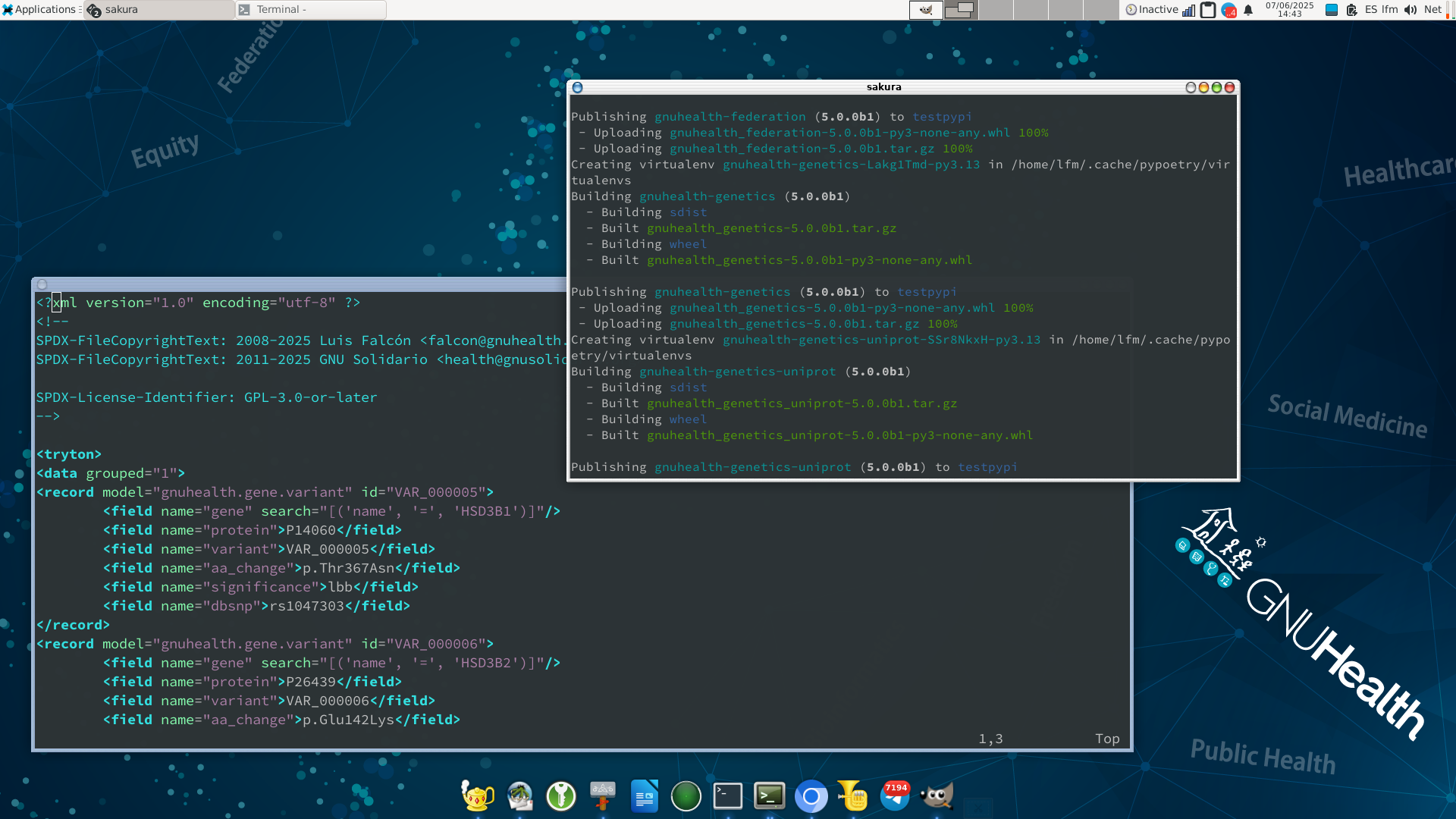Click the shade button on the sakura window
The height and width of the screenshot is (819, 1456).
pos(1191,87)
